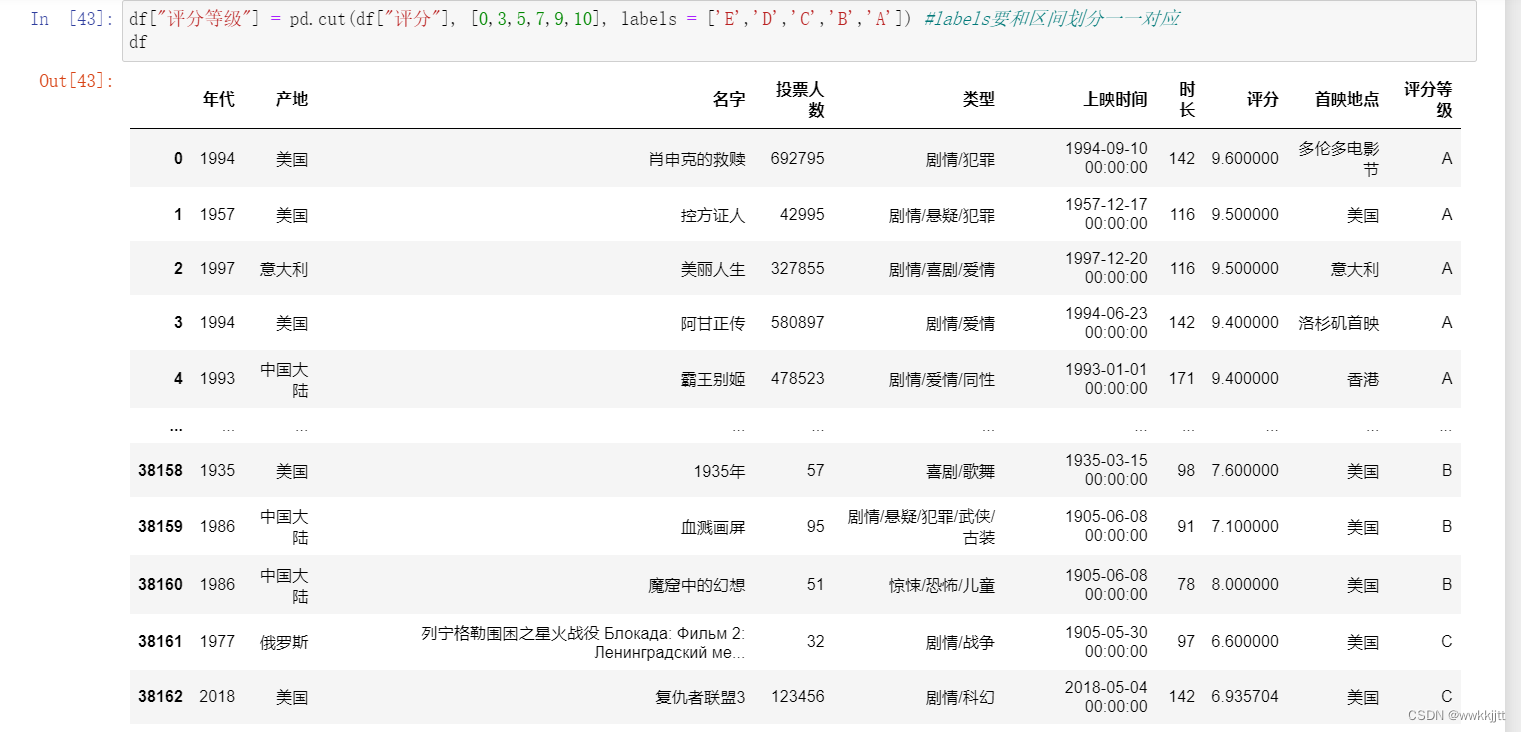
Task: Click movie name 霸王别姬
Action: tap(713, 379)
